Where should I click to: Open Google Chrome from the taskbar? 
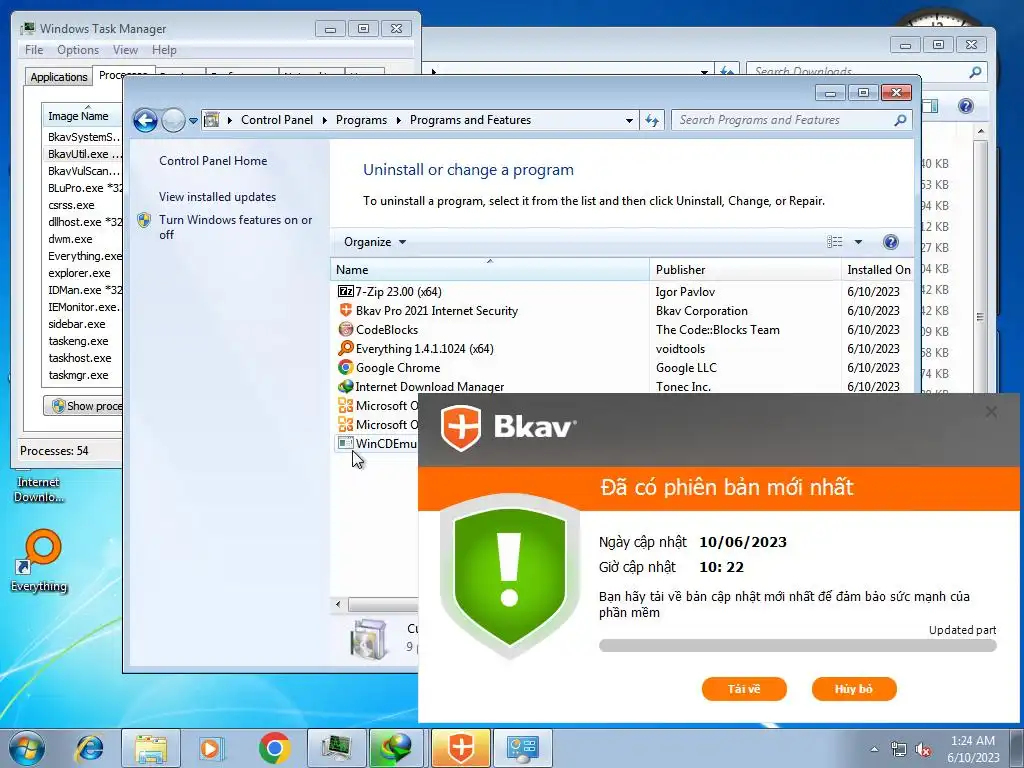(x=274, y=748)
